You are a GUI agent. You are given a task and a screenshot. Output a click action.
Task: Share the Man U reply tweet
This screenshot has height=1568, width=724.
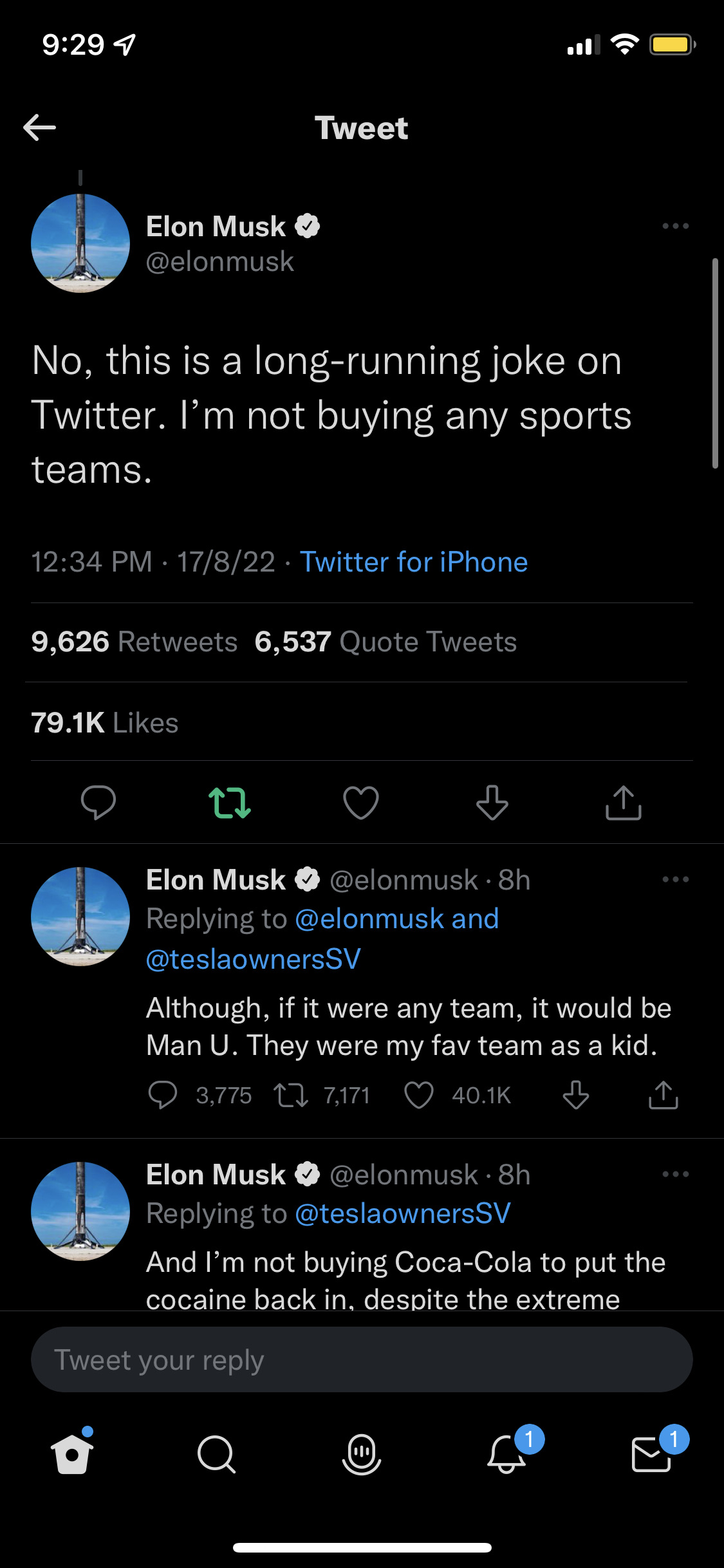[x=663, y=1095]
